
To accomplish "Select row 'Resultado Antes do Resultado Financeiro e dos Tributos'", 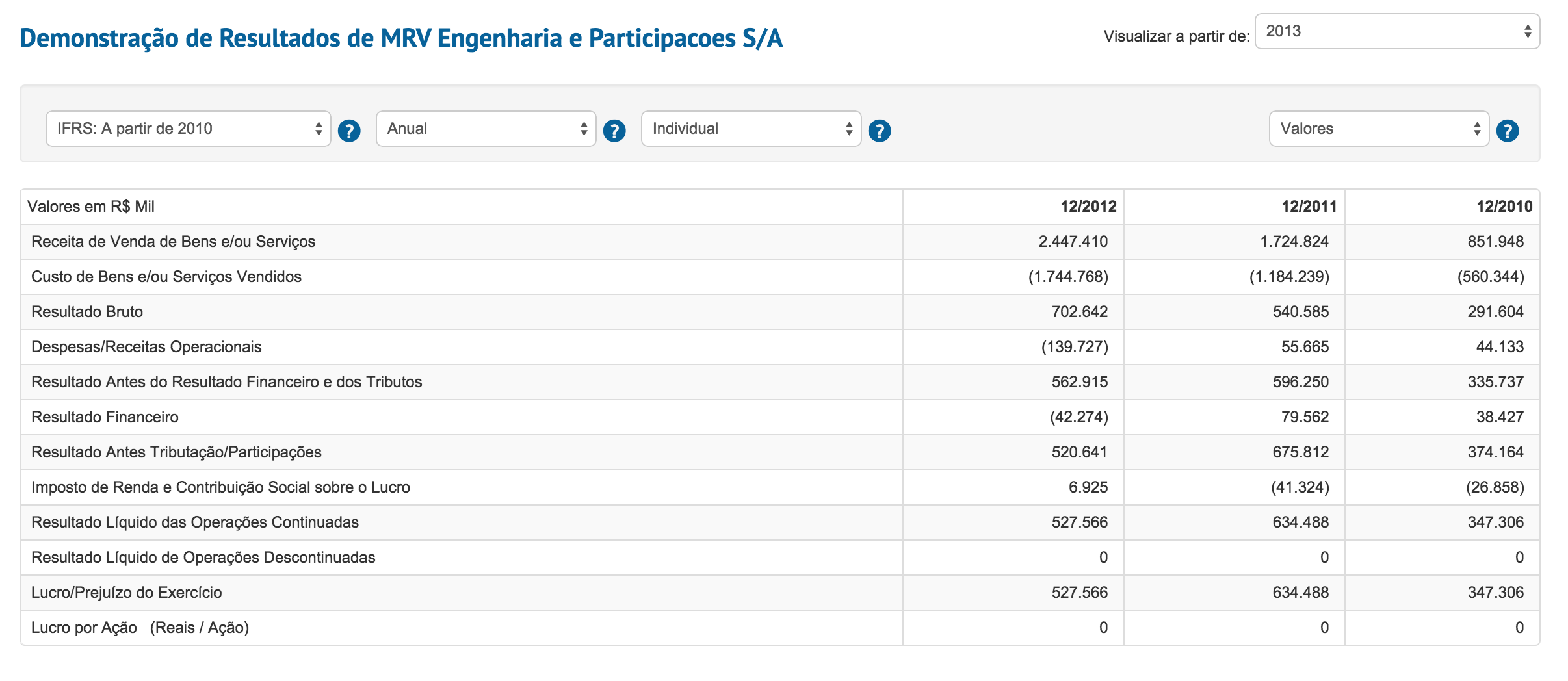I will point(780,382).
